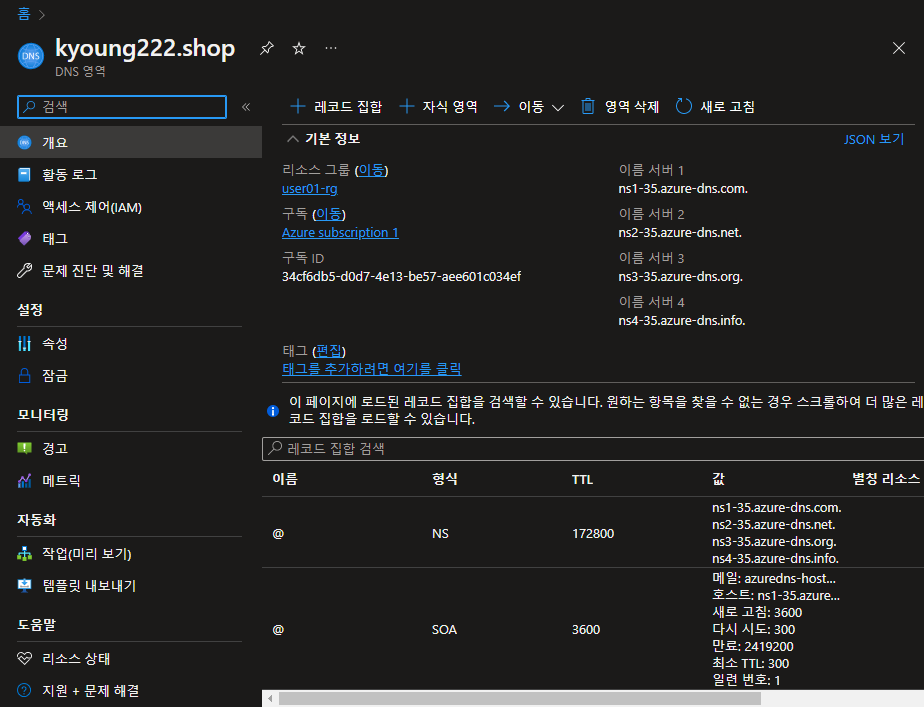Click name server ns4-35.azure-dns.info. in essentials
This screenshot has width=924, height=707.
pyautogui.click(x=682, y=321)
